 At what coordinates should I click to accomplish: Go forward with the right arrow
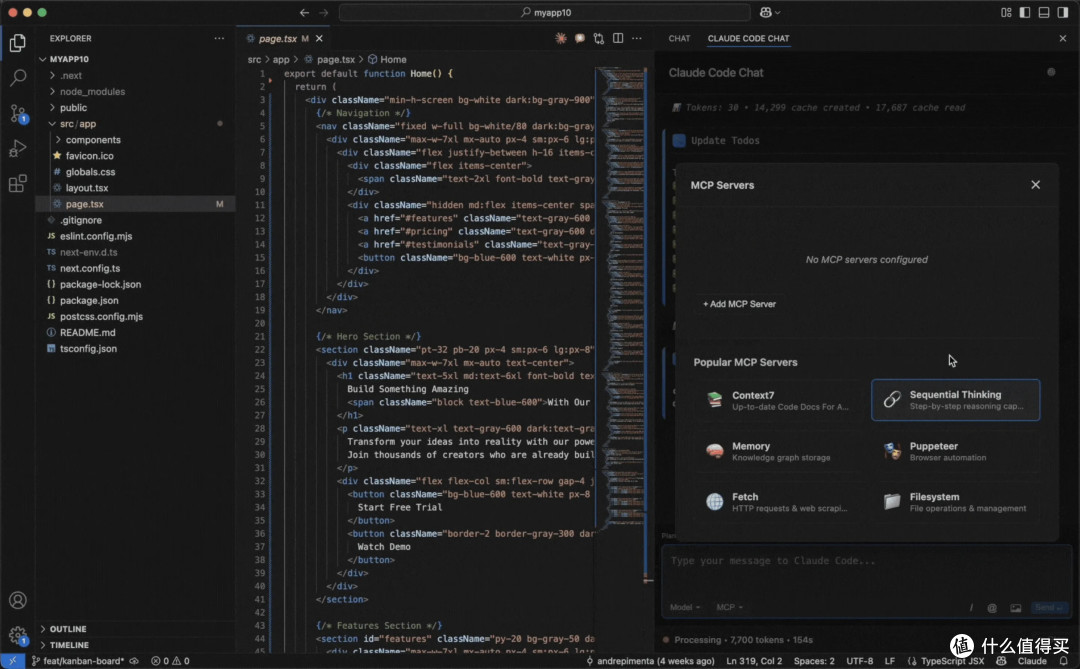[324, 12]
